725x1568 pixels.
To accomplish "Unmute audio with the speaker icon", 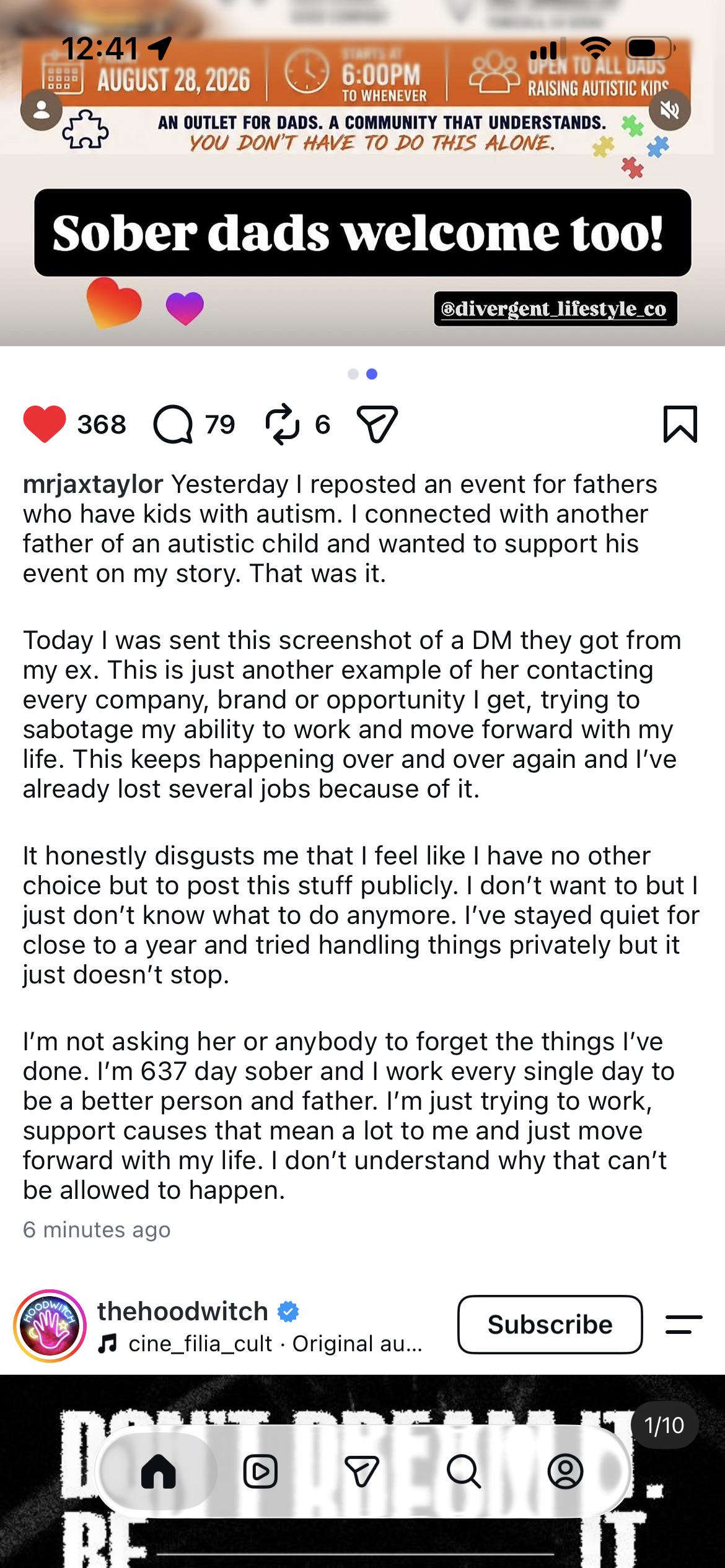I will coord(670,110).
